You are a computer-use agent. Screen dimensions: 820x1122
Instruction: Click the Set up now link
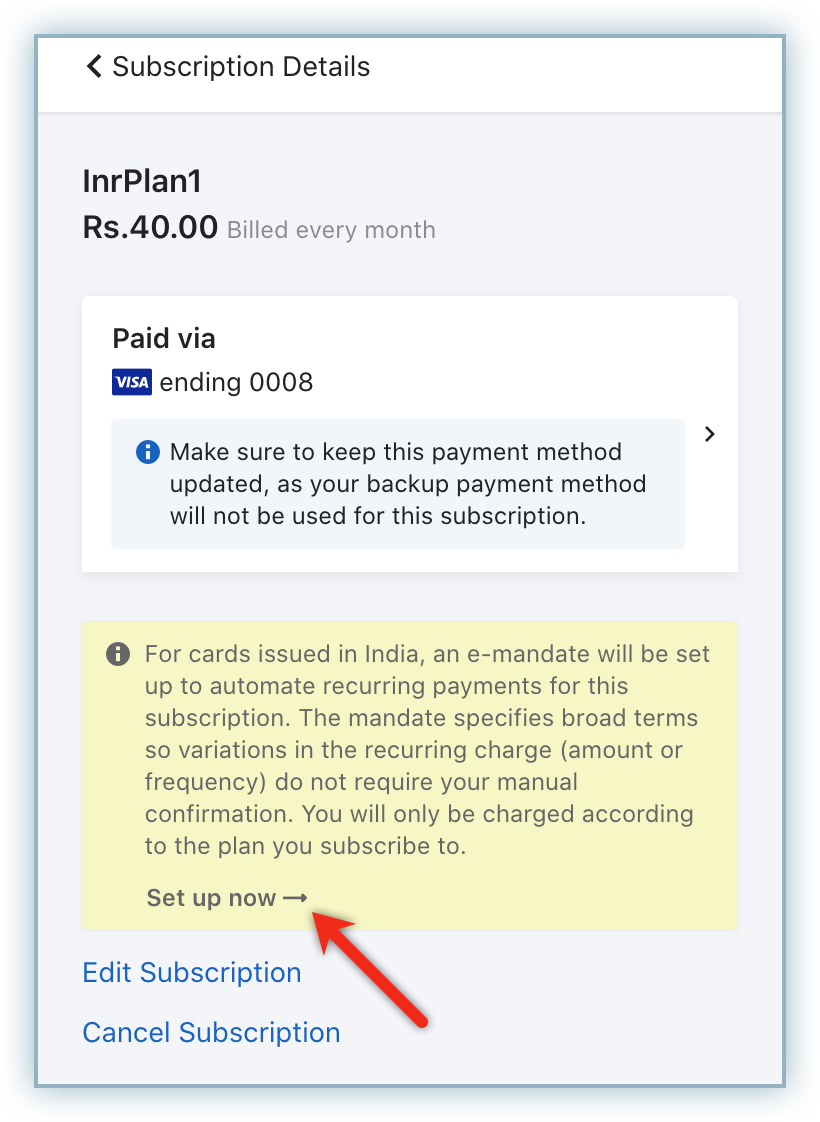coord(211,898)
